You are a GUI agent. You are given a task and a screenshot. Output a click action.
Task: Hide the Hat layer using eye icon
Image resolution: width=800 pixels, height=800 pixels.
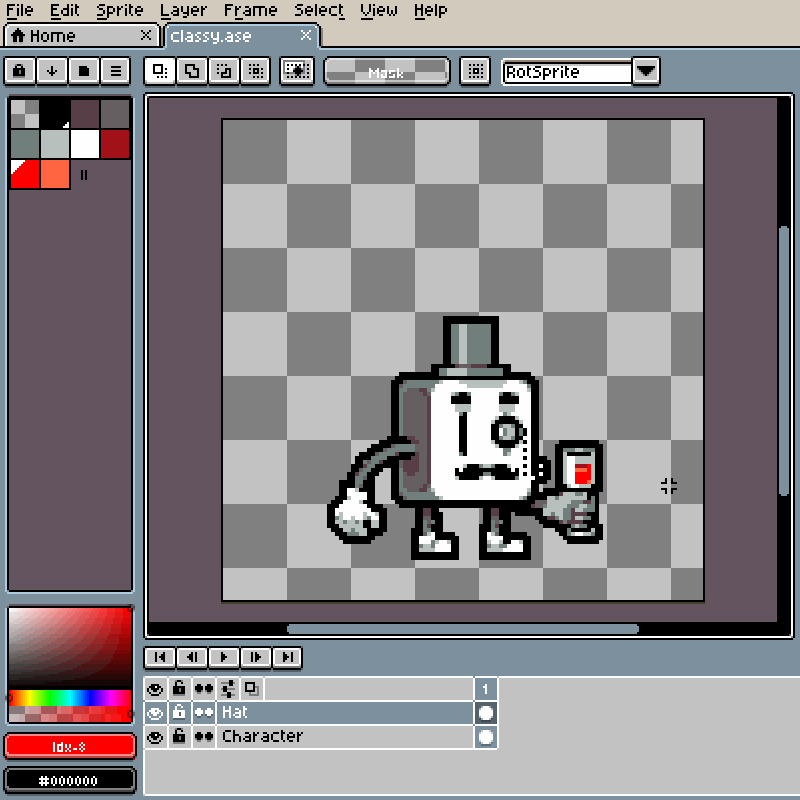click(155, 713)
